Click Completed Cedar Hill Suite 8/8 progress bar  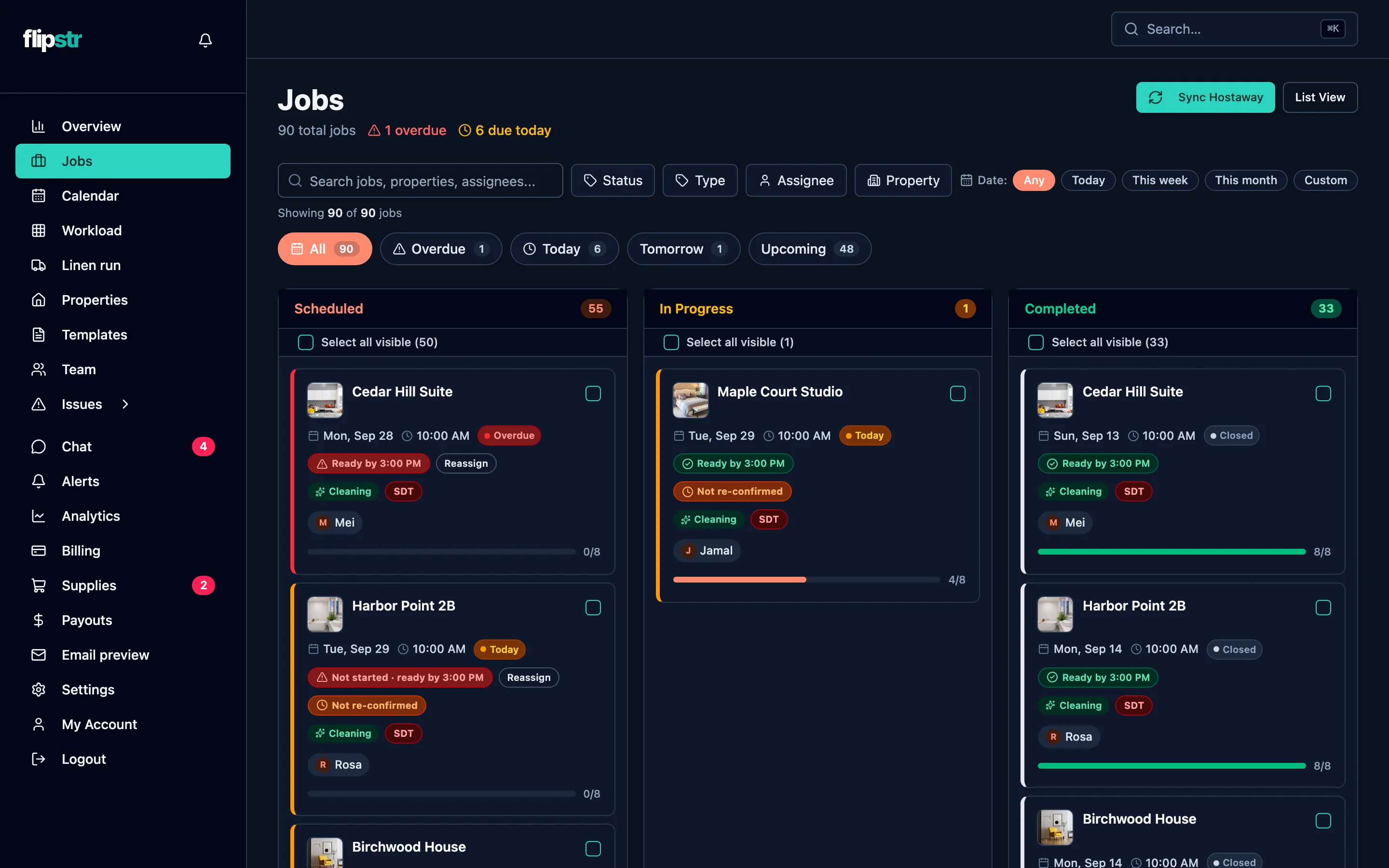pyautogui.click(x=1171, y=552)
